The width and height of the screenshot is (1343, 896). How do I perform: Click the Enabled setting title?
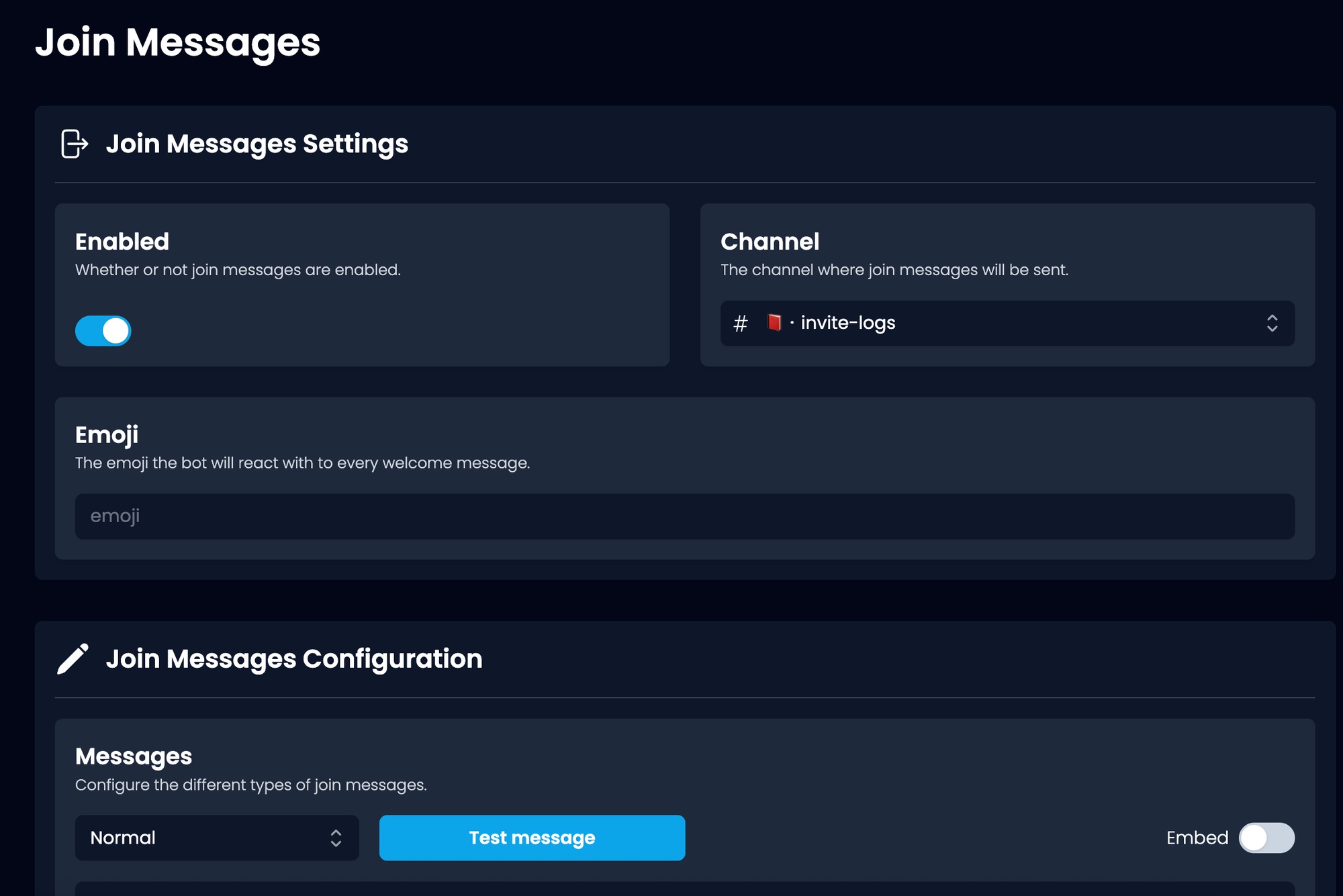(x=122, y=242)
